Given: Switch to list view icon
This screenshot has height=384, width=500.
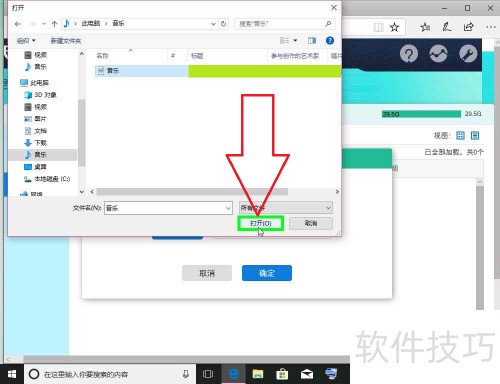Looking at the screenshot, I should coord(475,135).
